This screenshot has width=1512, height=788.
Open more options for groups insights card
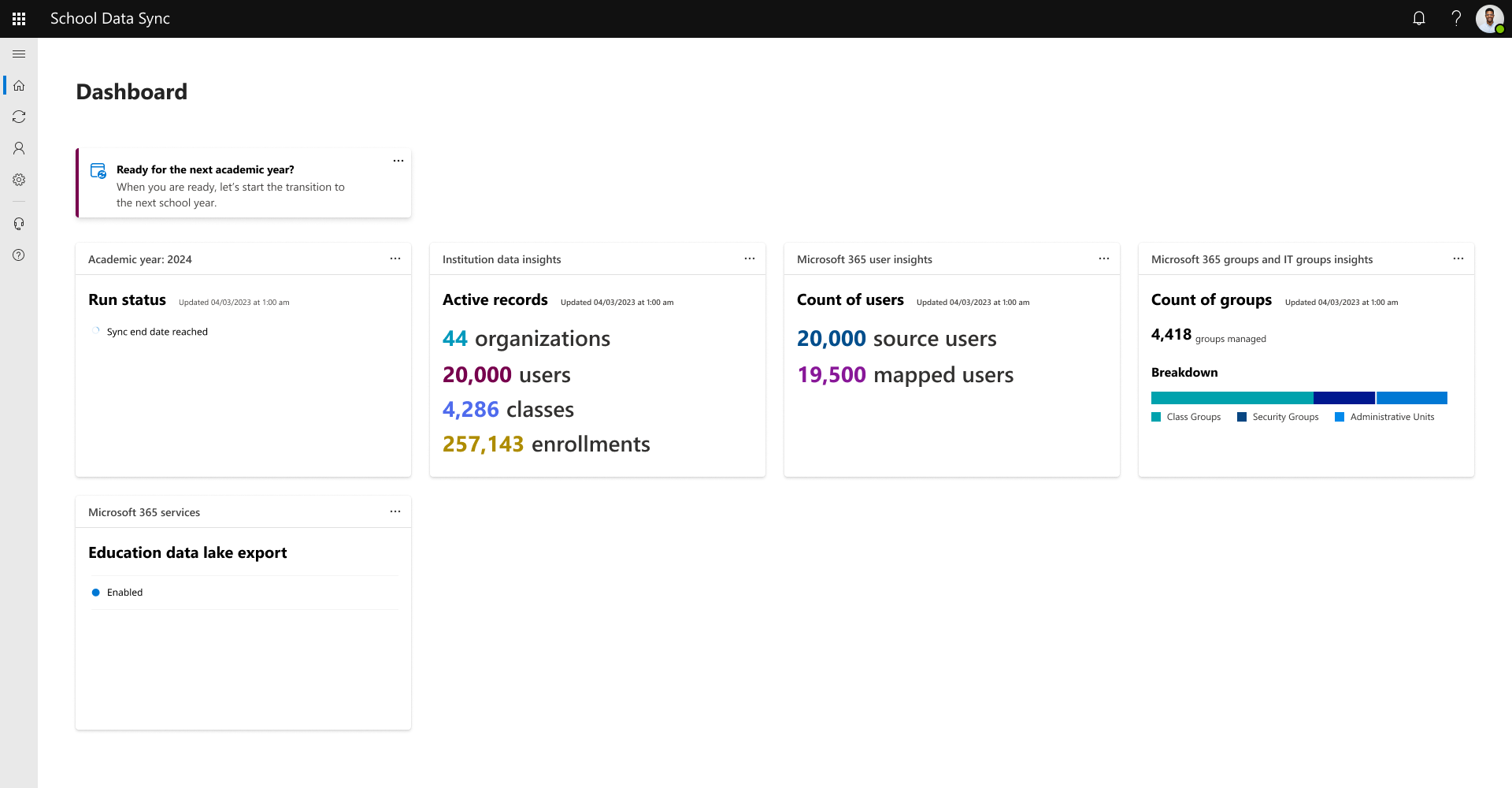(1458, 258)
